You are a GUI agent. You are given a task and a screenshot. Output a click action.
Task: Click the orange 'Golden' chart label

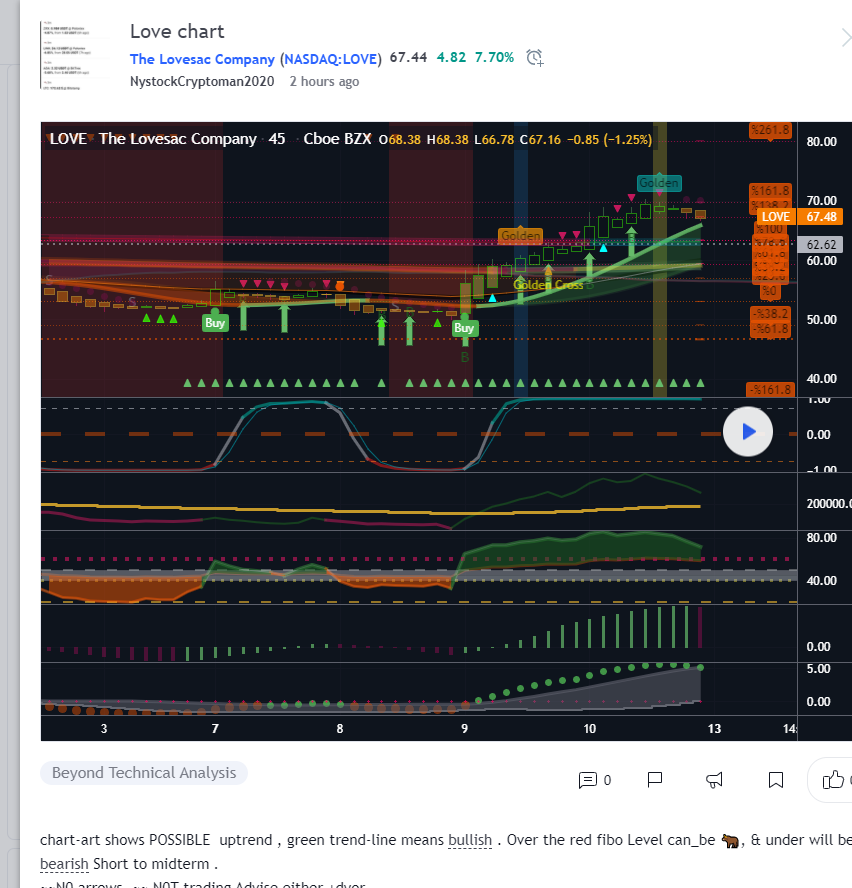click(x=521, y=236)
